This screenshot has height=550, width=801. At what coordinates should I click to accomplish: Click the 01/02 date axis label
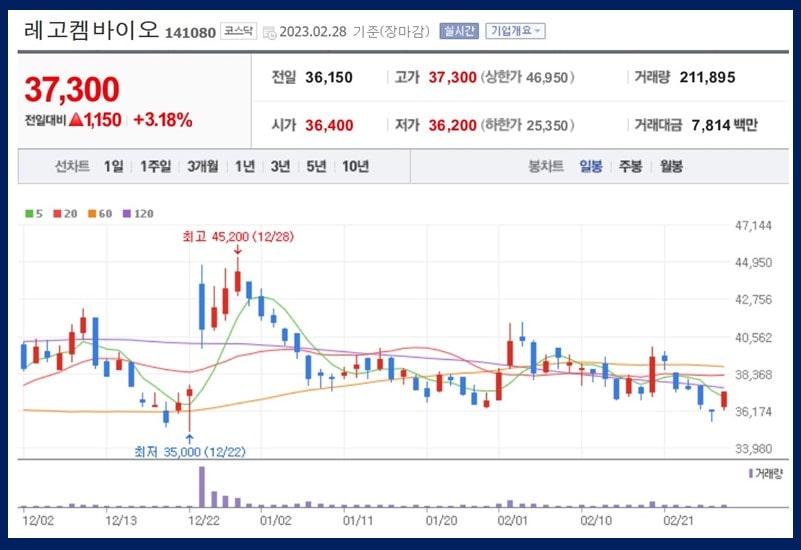[275, 520]
